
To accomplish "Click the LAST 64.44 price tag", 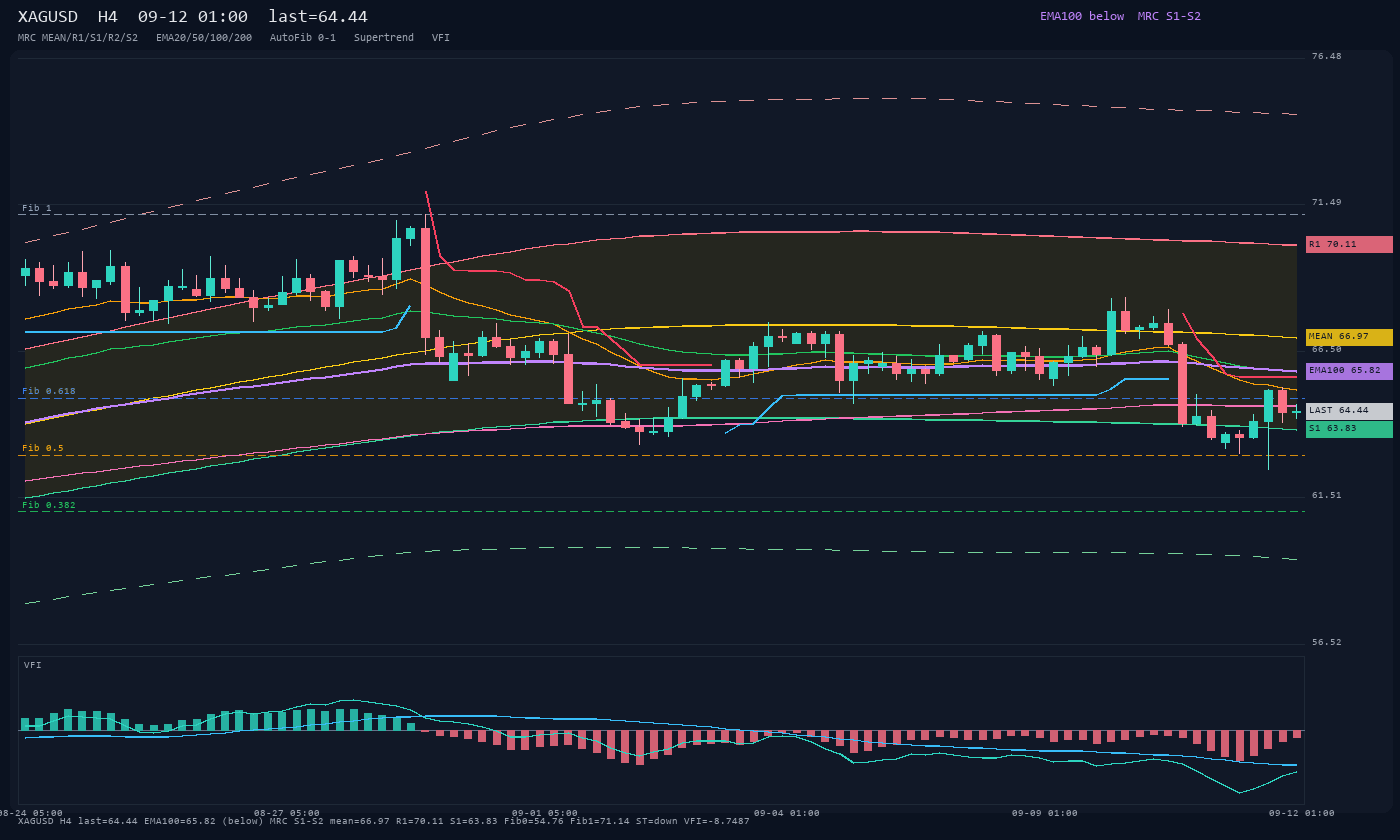I will 1349,411.
